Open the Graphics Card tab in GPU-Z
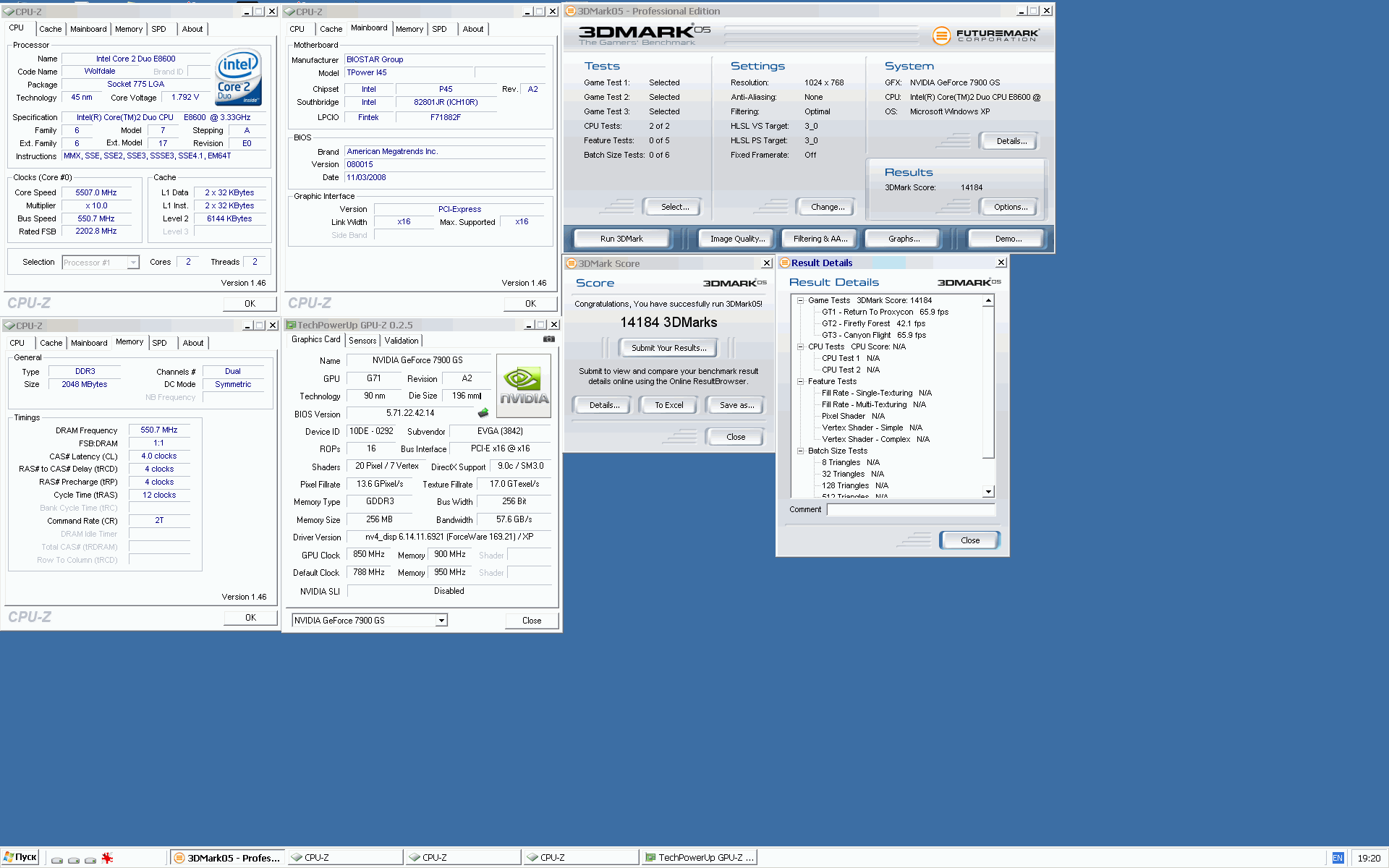This screenshot has height=868, width=1389. pos(315,339)
